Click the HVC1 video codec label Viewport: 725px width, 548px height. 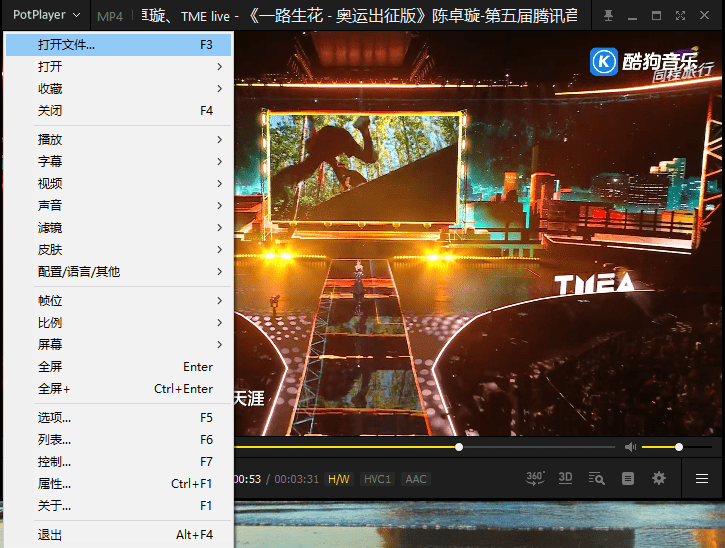[x=377, y=479]
